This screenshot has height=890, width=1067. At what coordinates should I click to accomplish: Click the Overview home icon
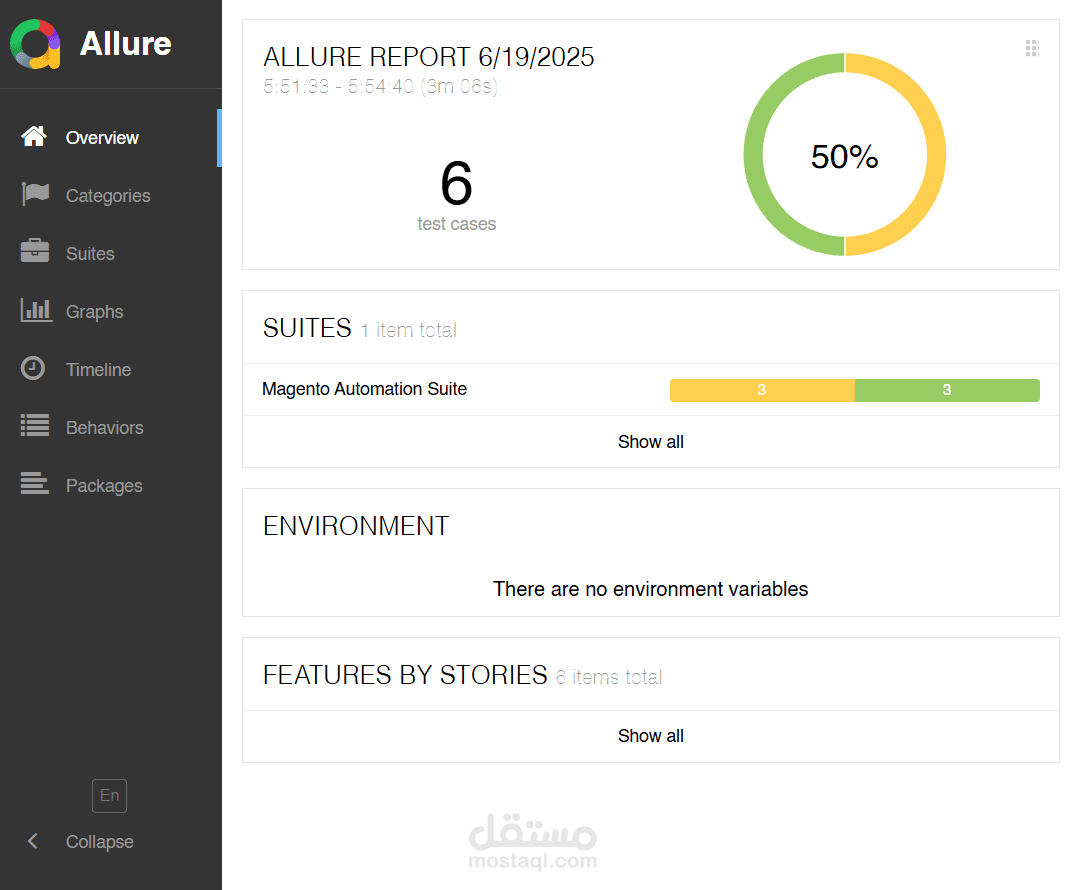click(x=34, y=137)
